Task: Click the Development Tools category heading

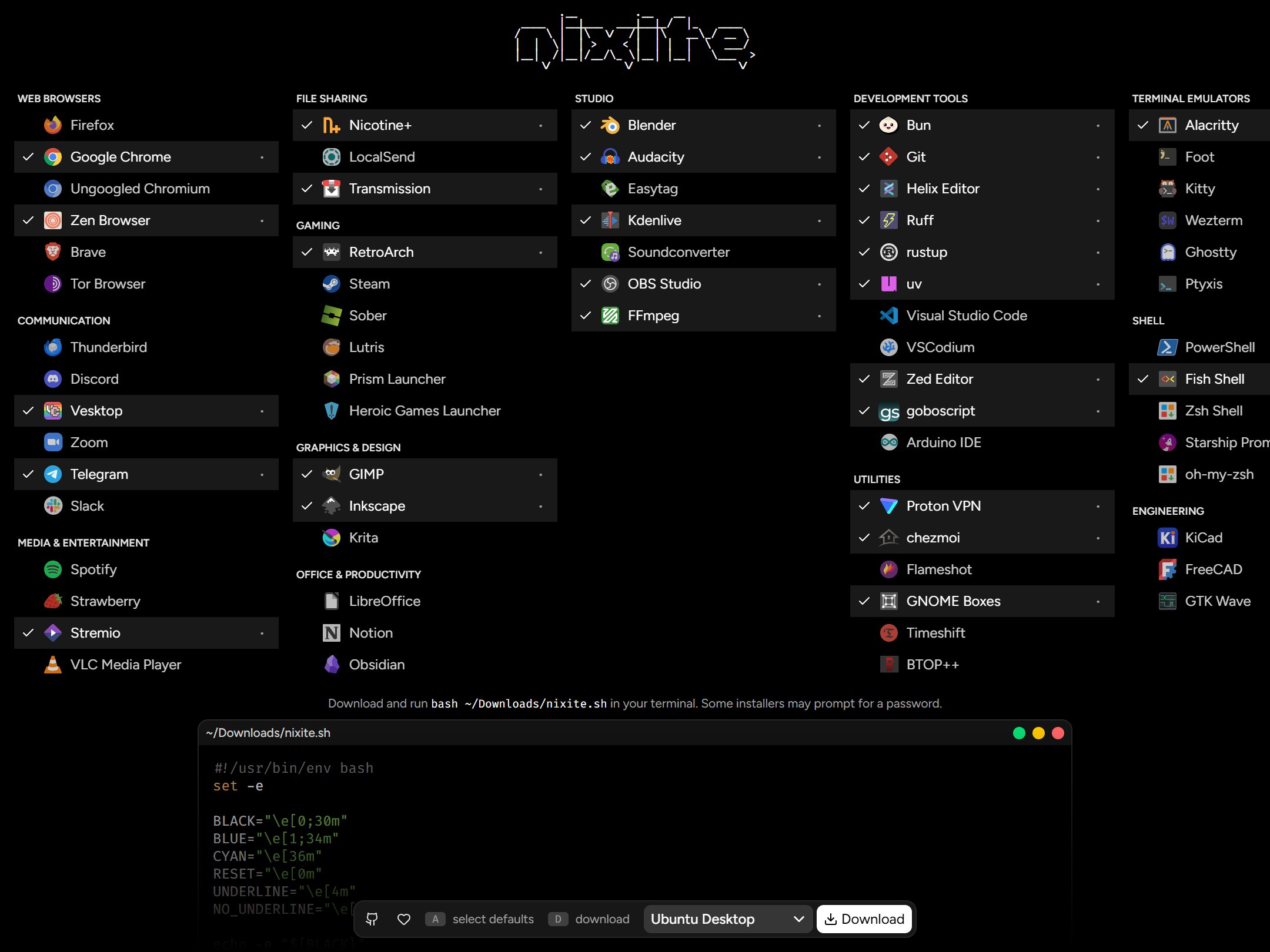Action: [910, 99]
